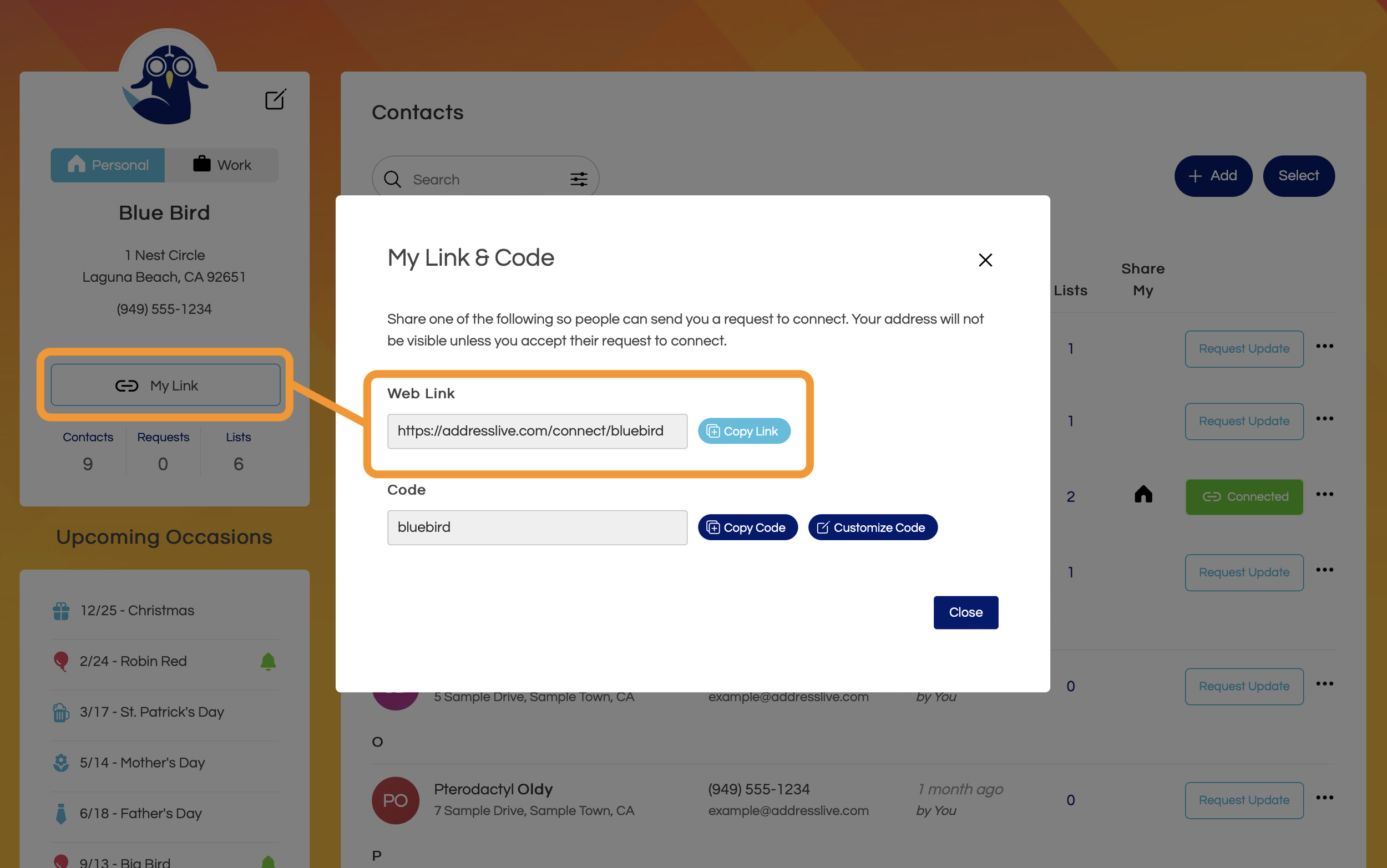The height and width of the screenshot is (868, 1387).
Task: Click the home share icon in contact row
Action: (x=1143, y=494)
